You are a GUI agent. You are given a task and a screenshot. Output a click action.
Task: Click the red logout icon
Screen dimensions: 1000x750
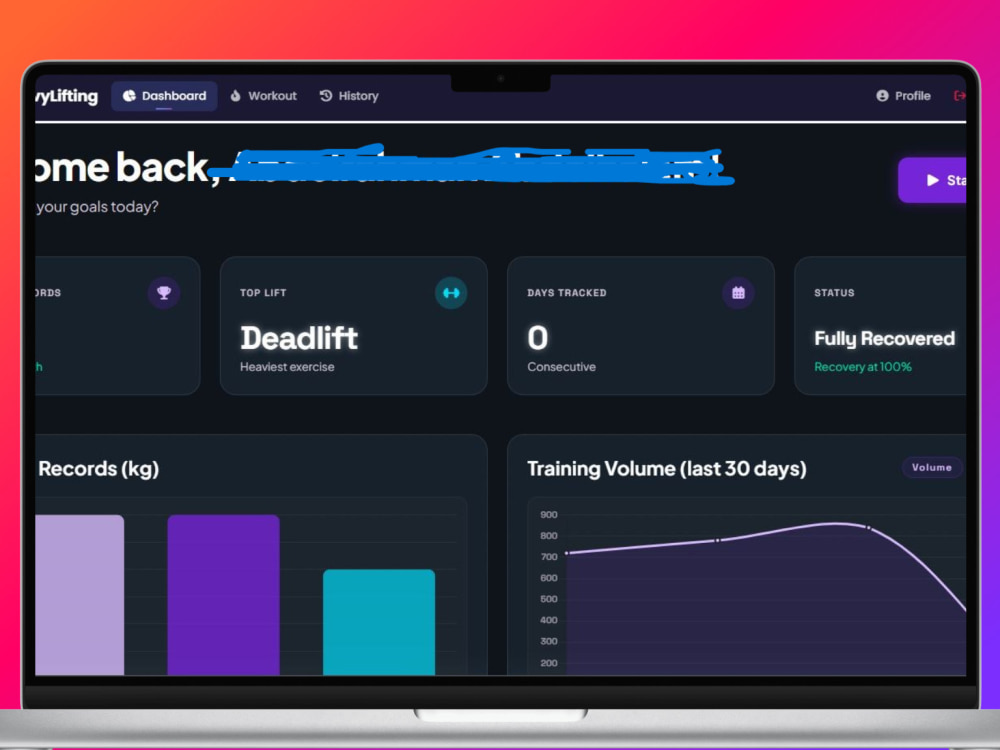click(959, 96)
